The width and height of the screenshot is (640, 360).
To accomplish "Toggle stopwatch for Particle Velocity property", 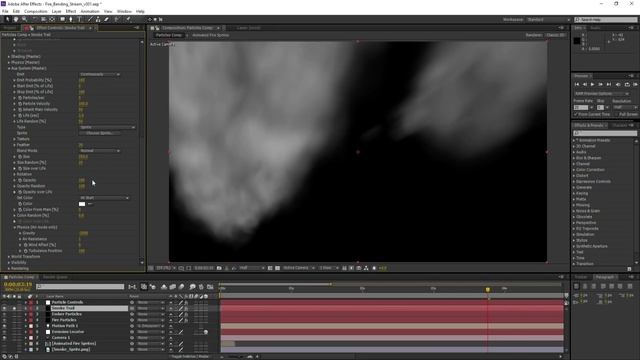I will tap(20, 104).
